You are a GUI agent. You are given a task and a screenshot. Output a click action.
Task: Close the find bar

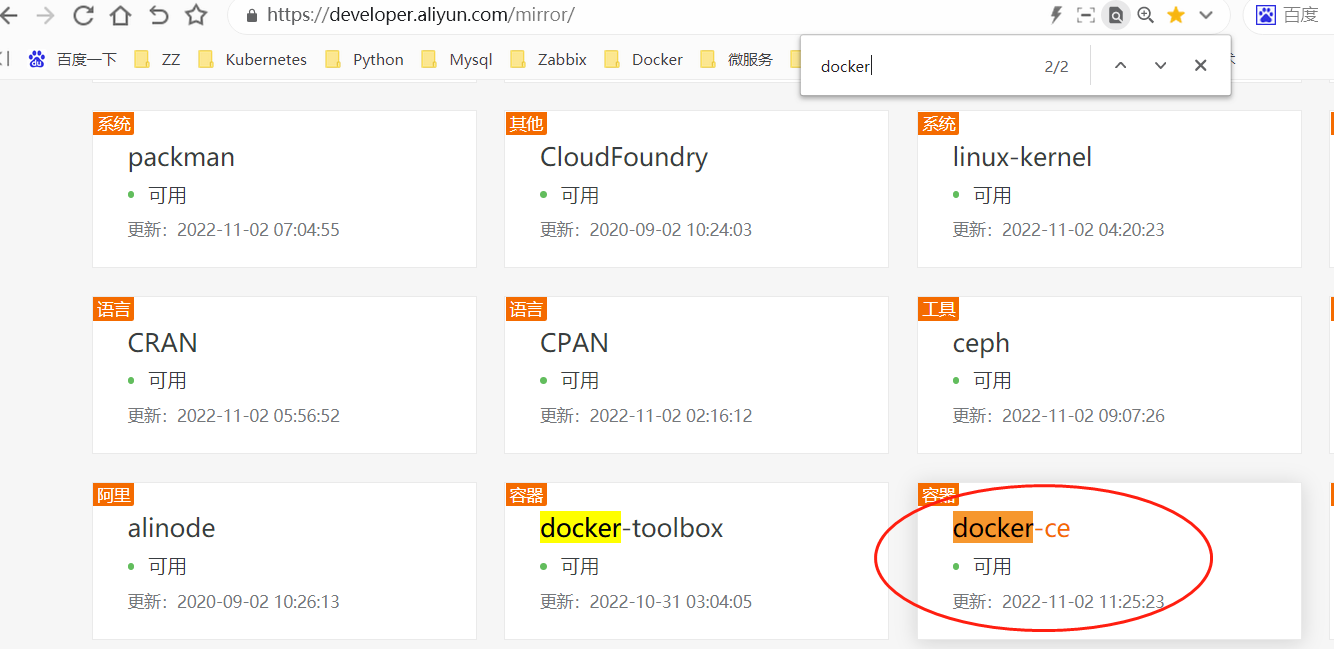click(1201, 66)
